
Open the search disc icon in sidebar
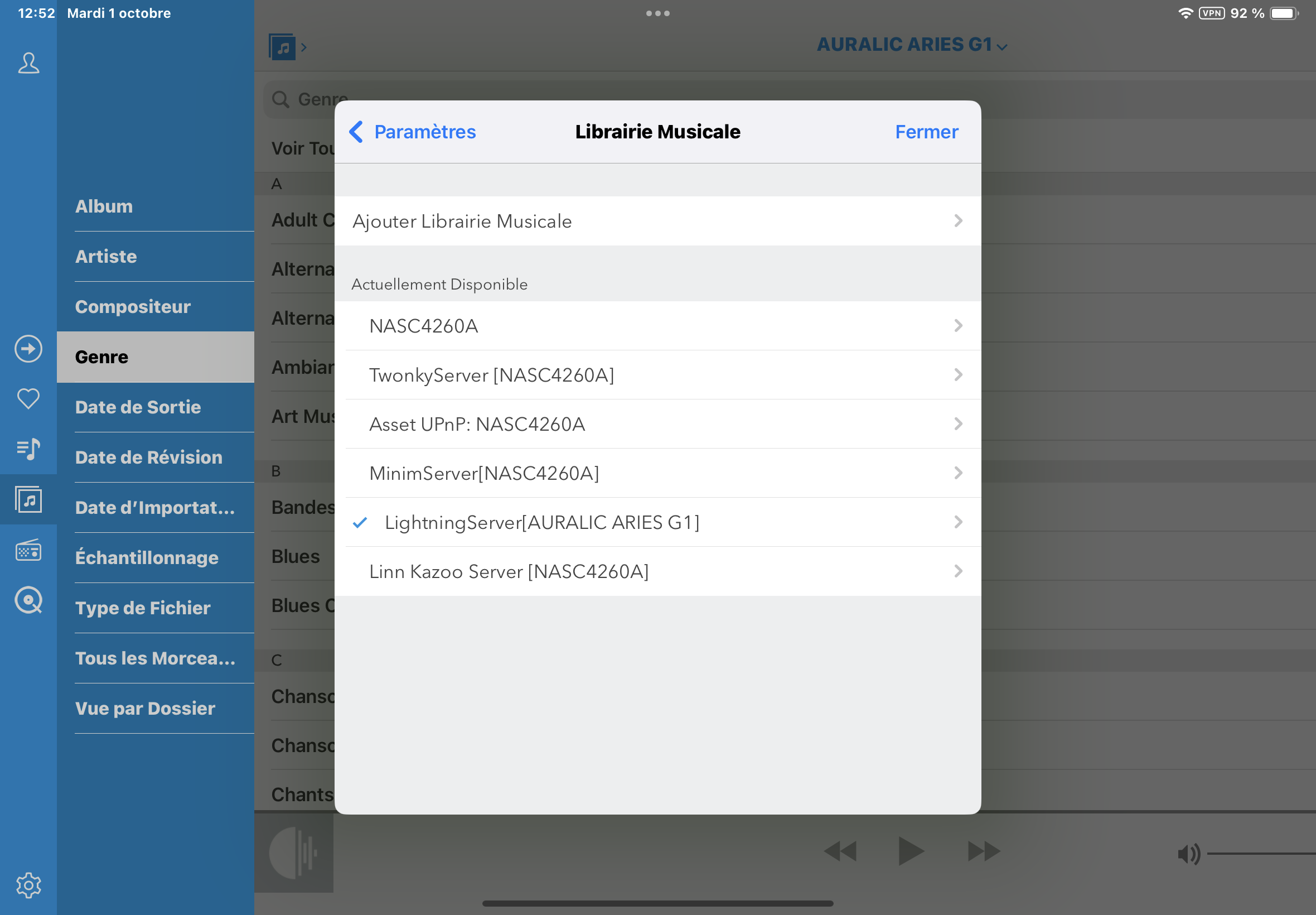[28, 600]
